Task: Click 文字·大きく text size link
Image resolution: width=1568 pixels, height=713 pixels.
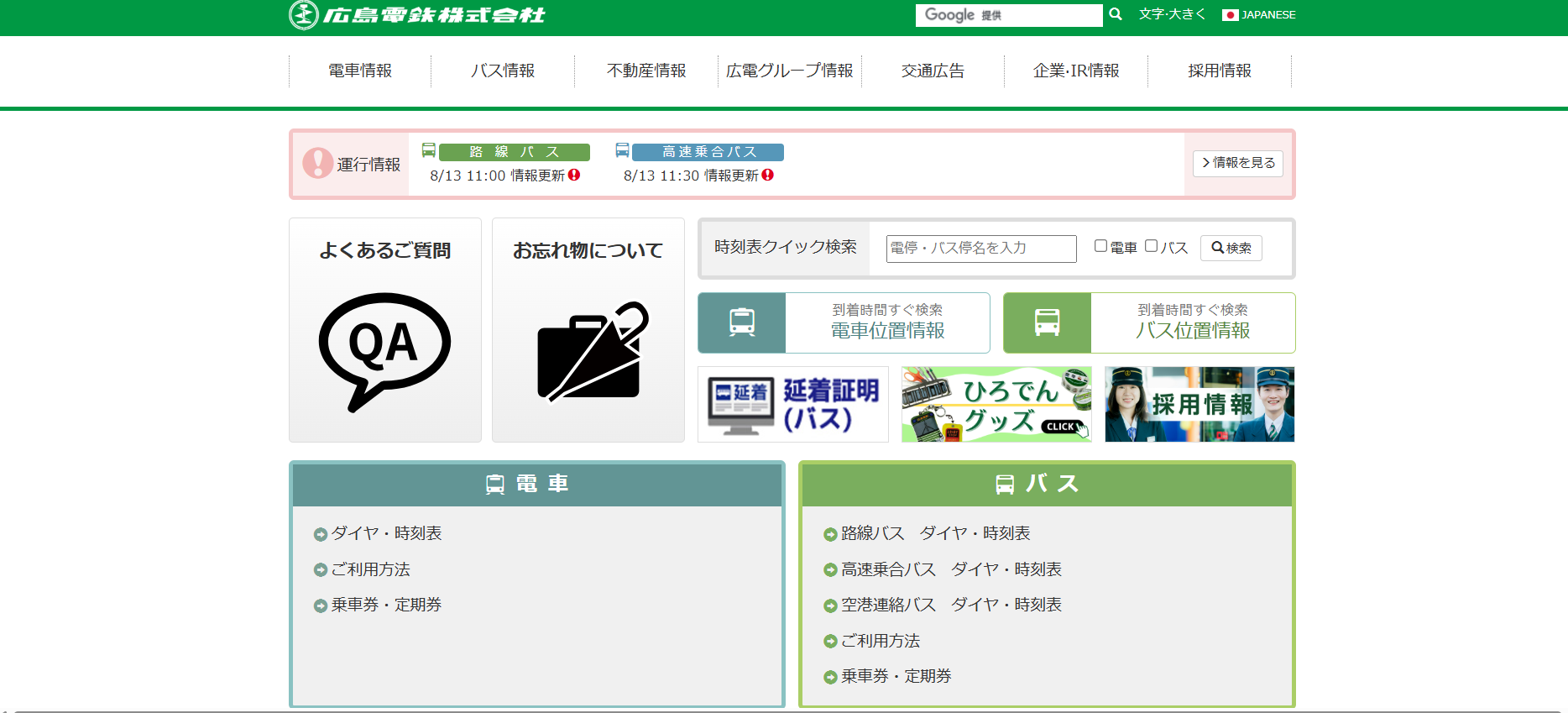Action: [1172, 14]
